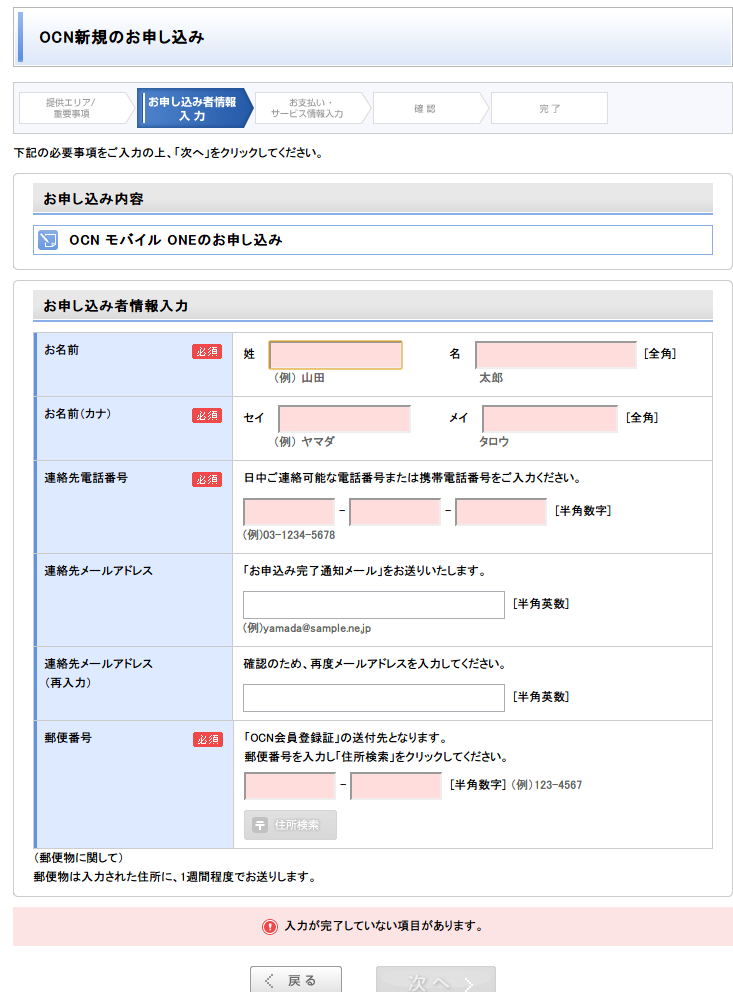Screen dimensions: 733x992
Task: Select the 提供エリア/重要事項 step tab
Action: pyautogui.click(x=72, y=108)
